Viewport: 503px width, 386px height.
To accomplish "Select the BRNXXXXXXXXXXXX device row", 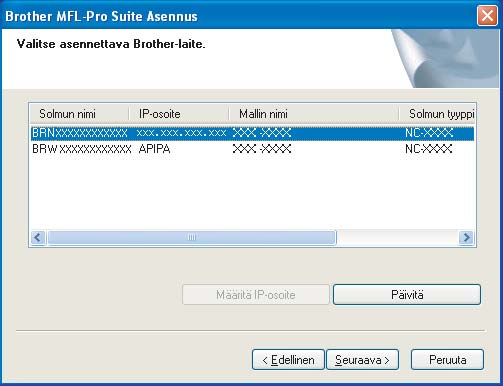I will click(252, 133).
